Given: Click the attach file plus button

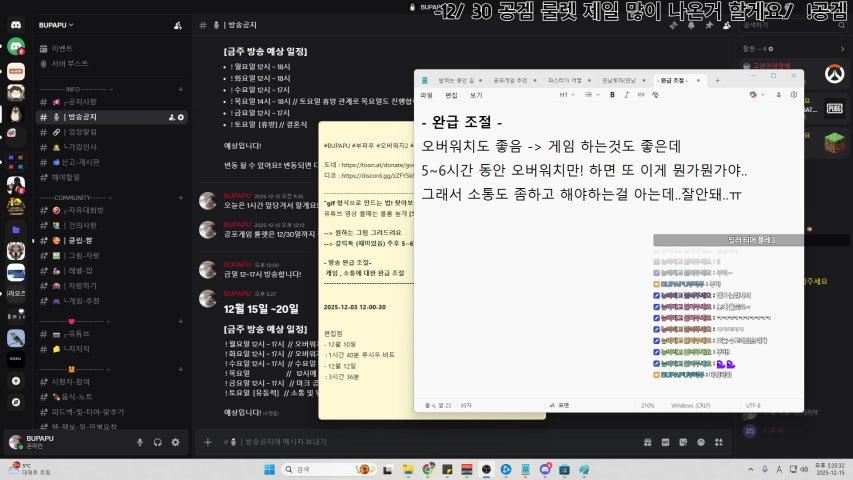Looking at the screenshot, I should pos(207,441).
